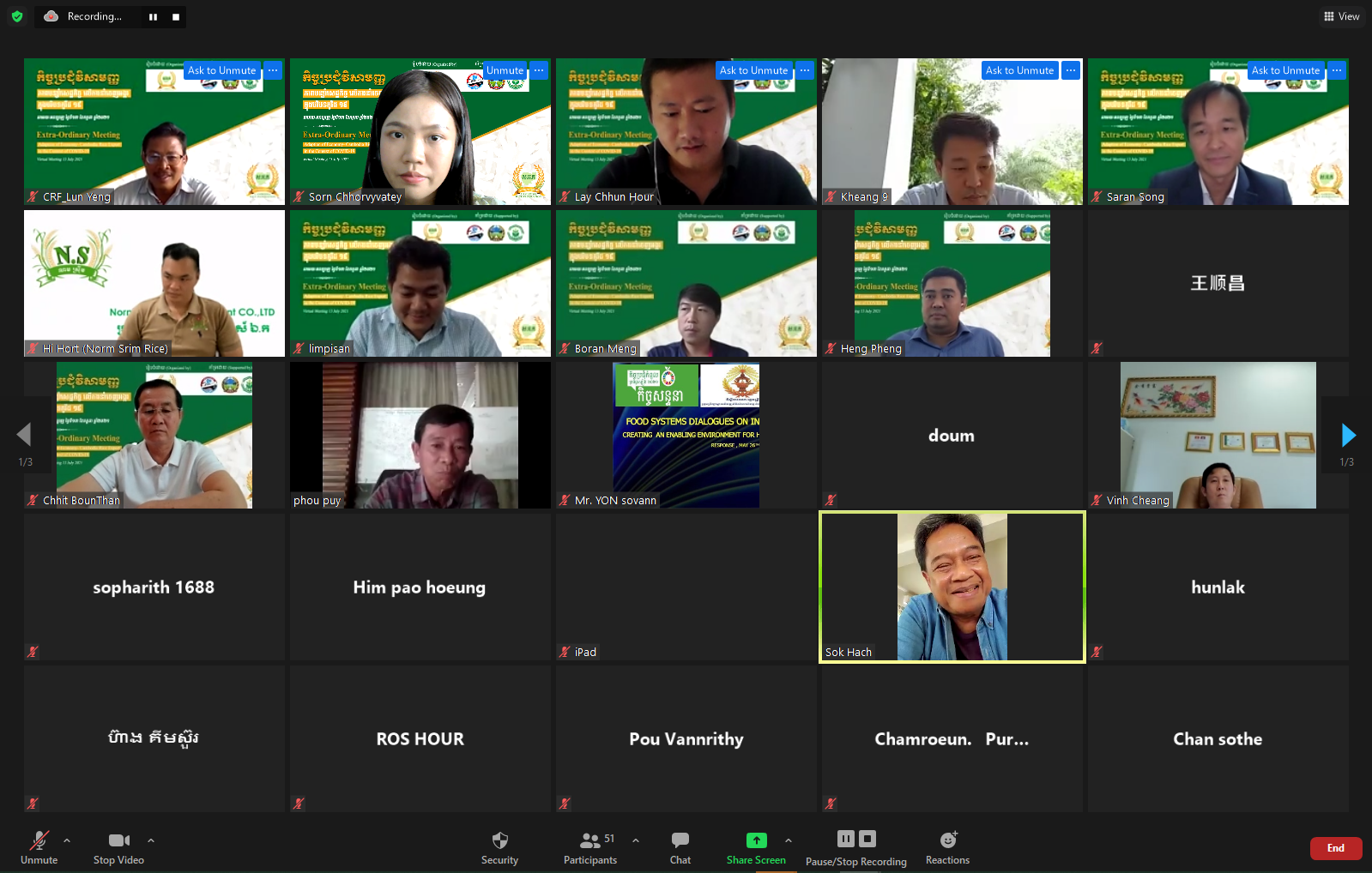This screenshot has width=1372, height=873.
Task: Ask Lay Chhun Hour to unmute
Action: point(754,70)
